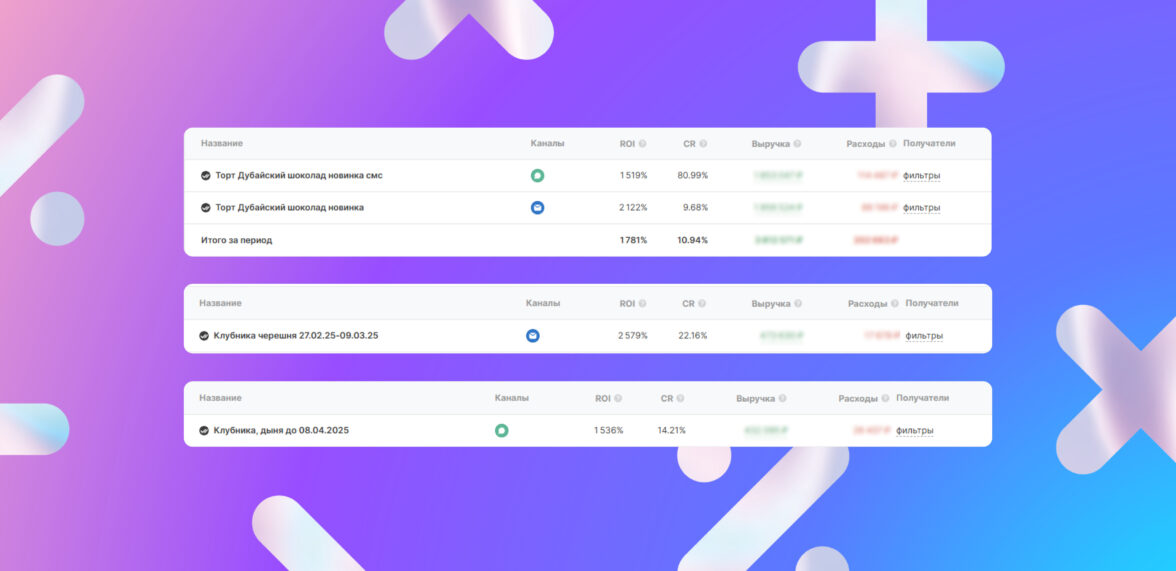Open campaign Клубника, дыня до 08.04.2025
The width and height of the screenshot is (1176, 571).
click(x=281, y=431)
